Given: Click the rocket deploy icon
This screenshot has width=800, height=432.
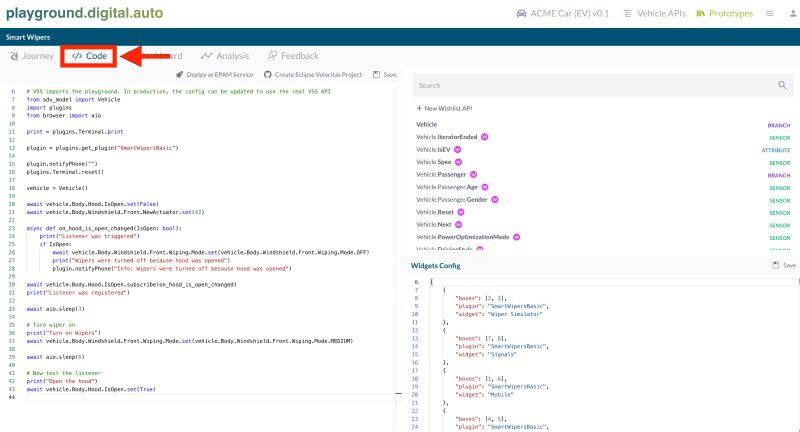Looking at the screenshot, I should tap(180, 74).
